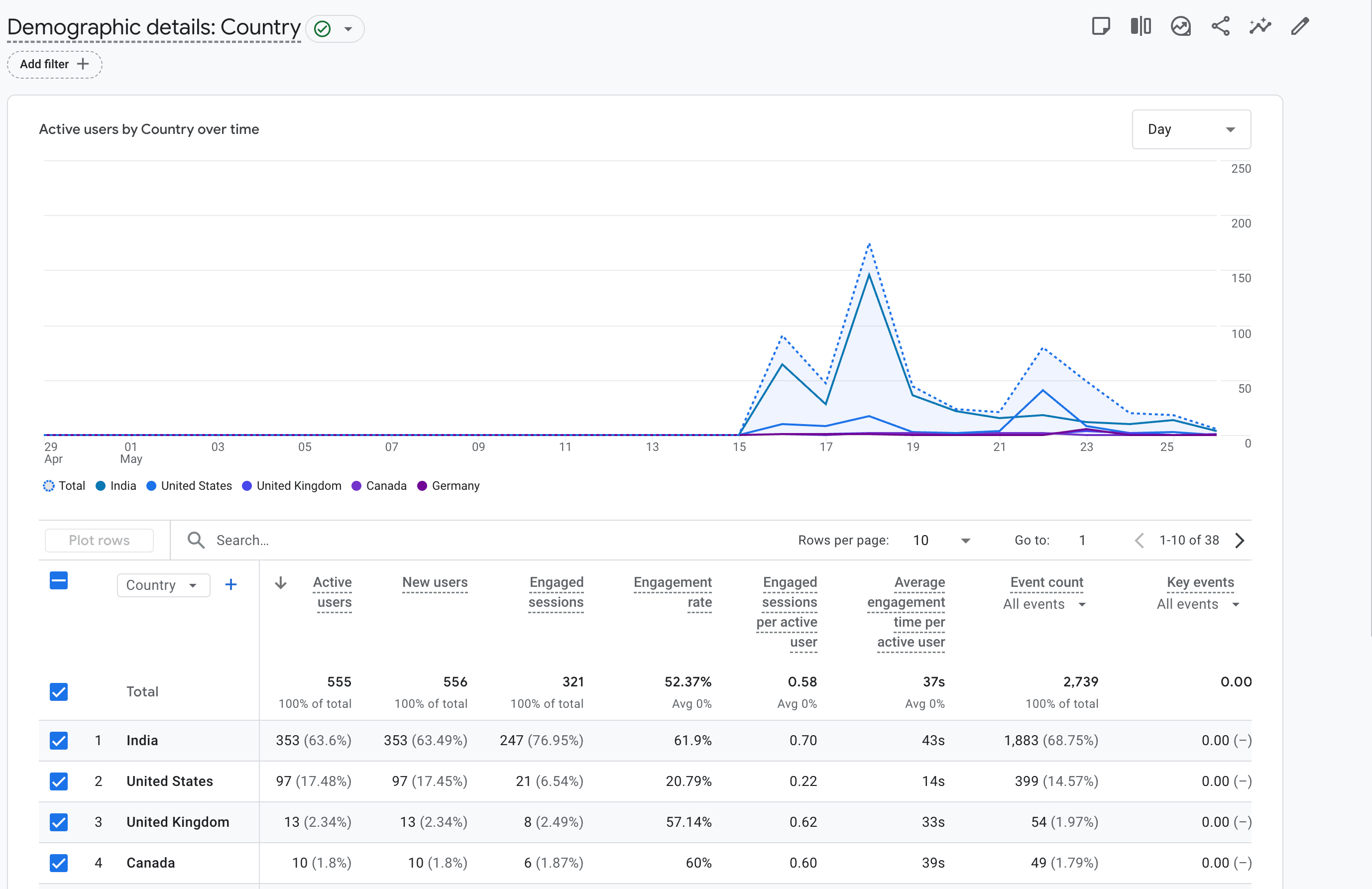Open the Country dimension dropdown
The image size is (1372, 889).
(x=163, y=585)
